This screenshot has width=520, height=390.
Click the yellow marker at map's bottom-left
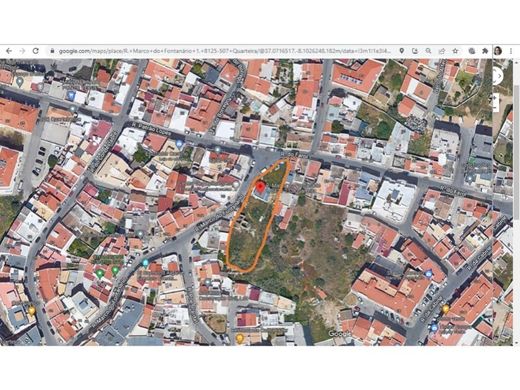pos(31,311)
